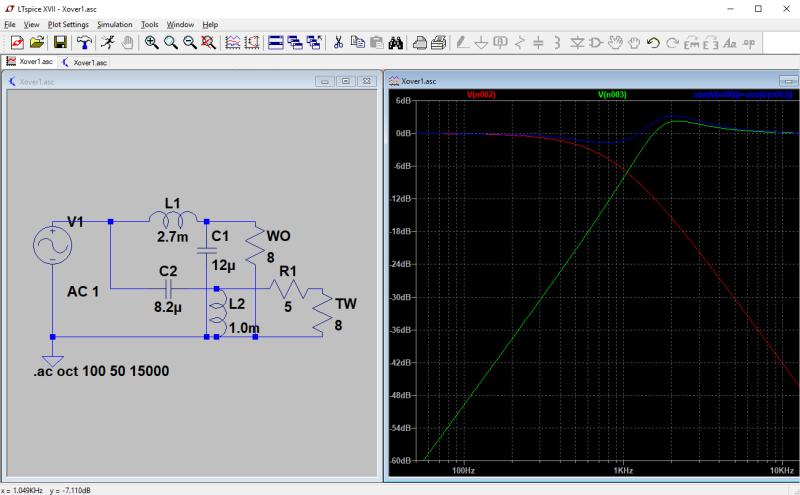Click voltage source V1 symbol
800x495 pixels.
click(53, 245)
